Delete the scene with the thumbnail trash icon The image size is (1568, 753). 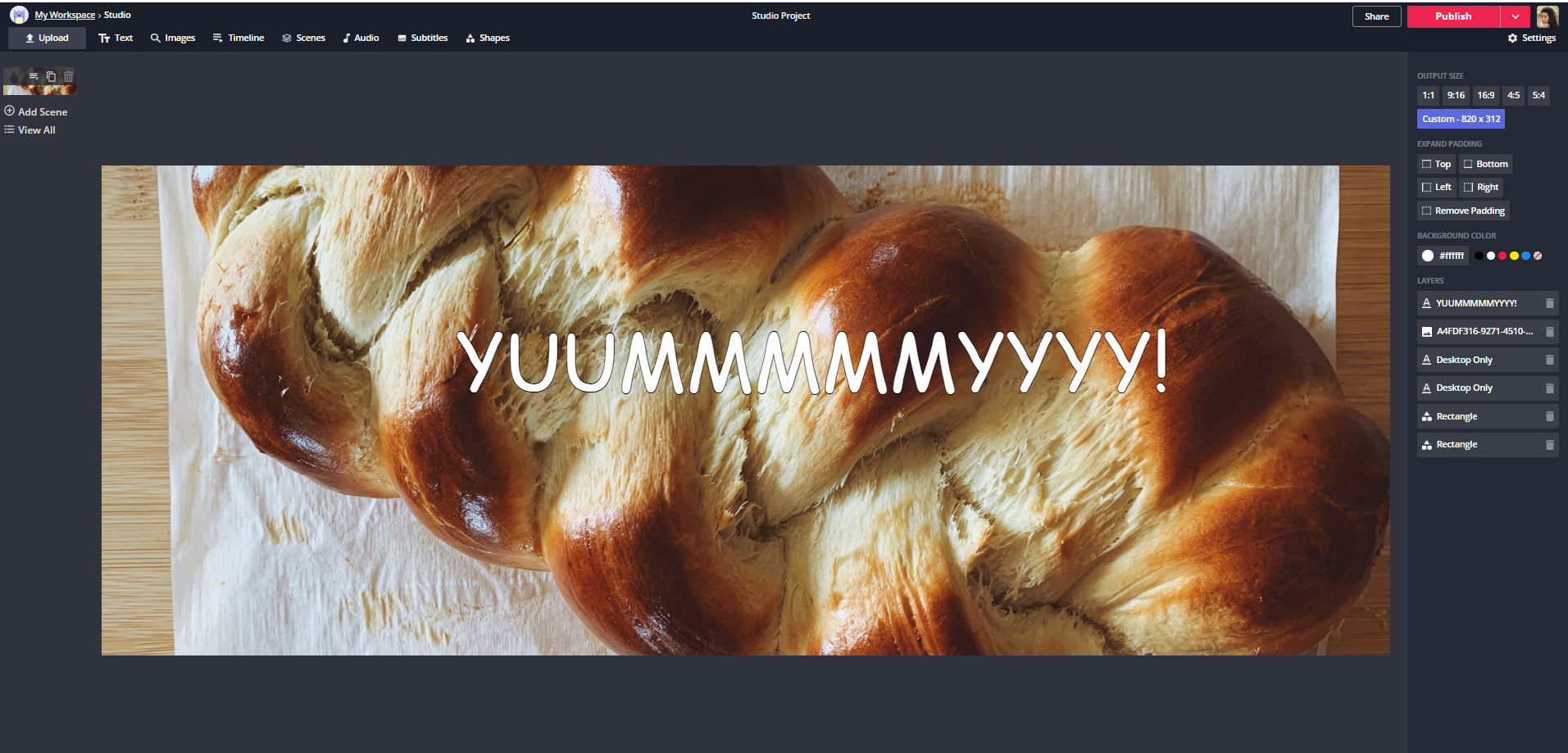(x=68, y=77)
